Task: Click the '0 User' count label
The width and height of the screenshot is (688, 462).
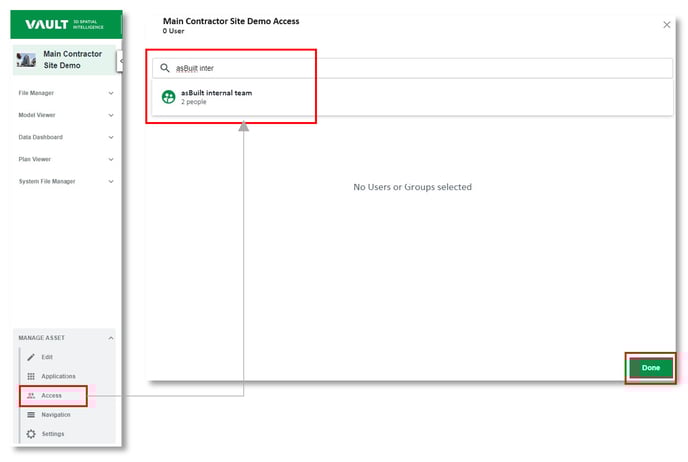Action: pyautogui.click(x=173, y=31)
